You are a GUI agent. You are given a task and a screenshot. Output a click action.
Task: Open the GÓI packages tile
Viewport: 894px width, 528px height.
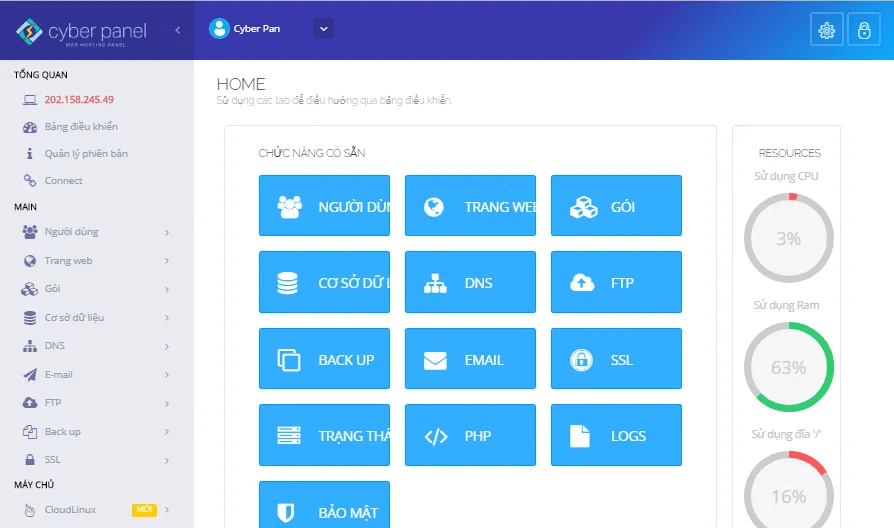[616, 205]
